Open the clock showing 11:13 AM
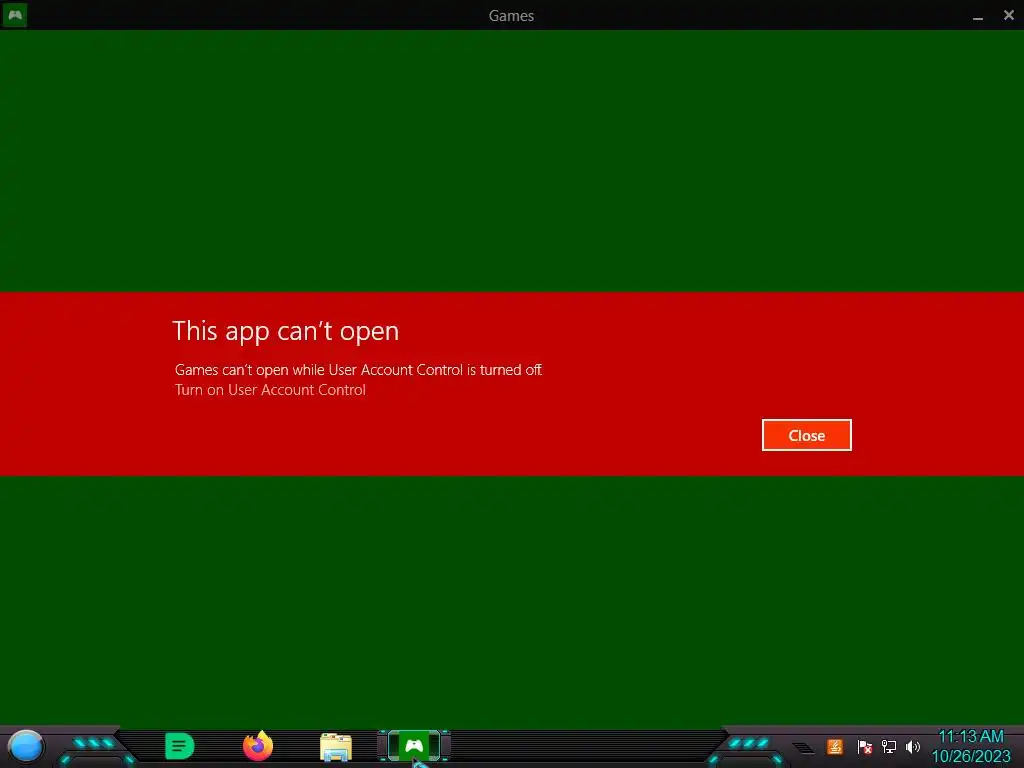The image size is (1024, 768). [970, 737]
